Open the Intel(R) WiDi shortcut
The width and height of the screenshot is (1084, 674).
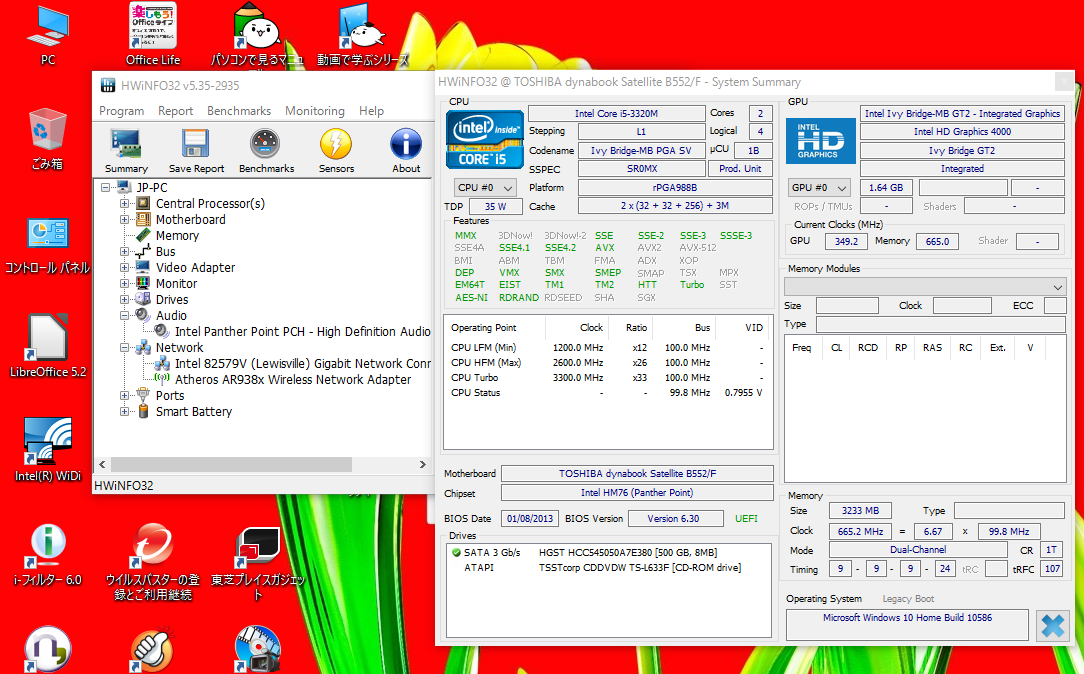tap(48, 449)
